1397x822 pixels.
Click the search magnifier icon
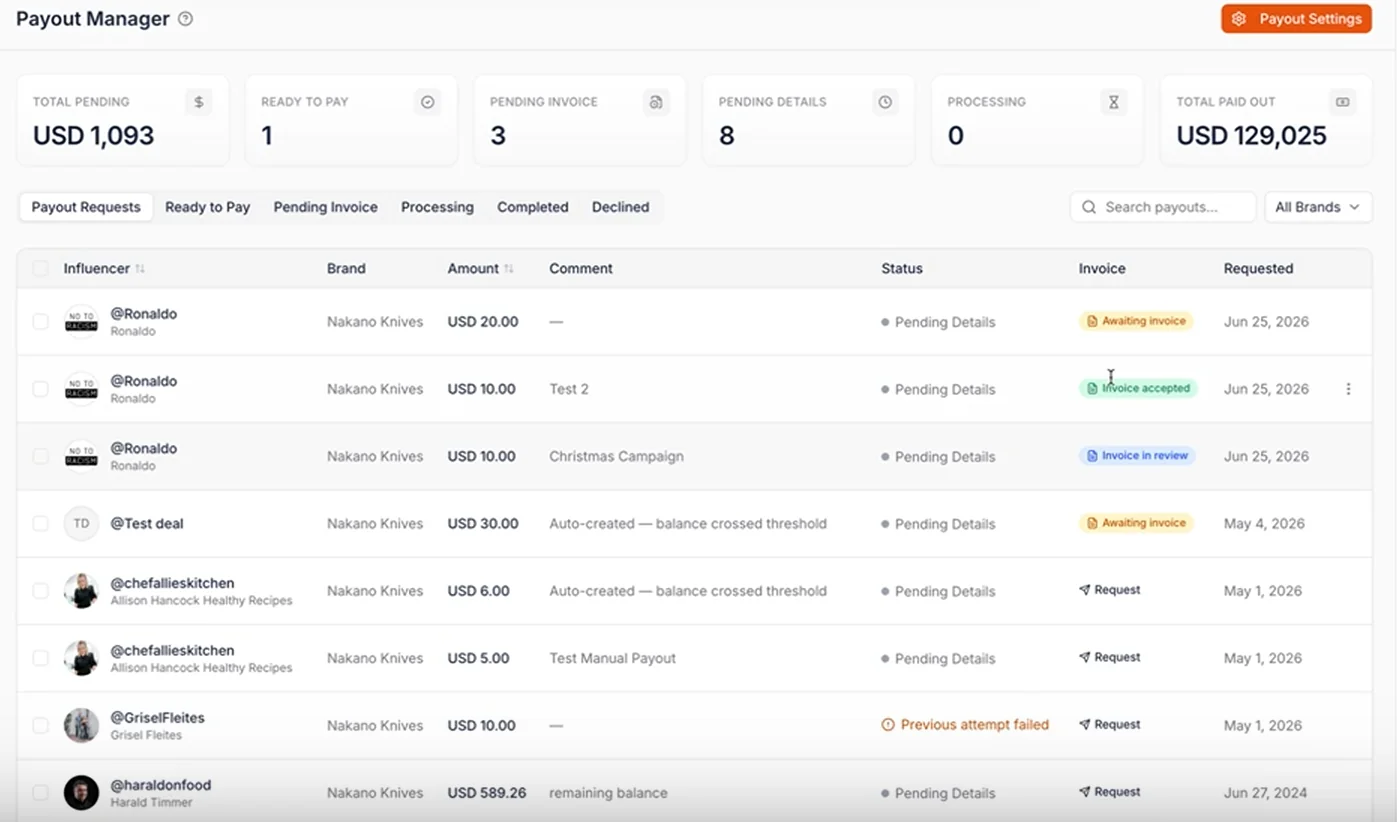pos(1090,207)
